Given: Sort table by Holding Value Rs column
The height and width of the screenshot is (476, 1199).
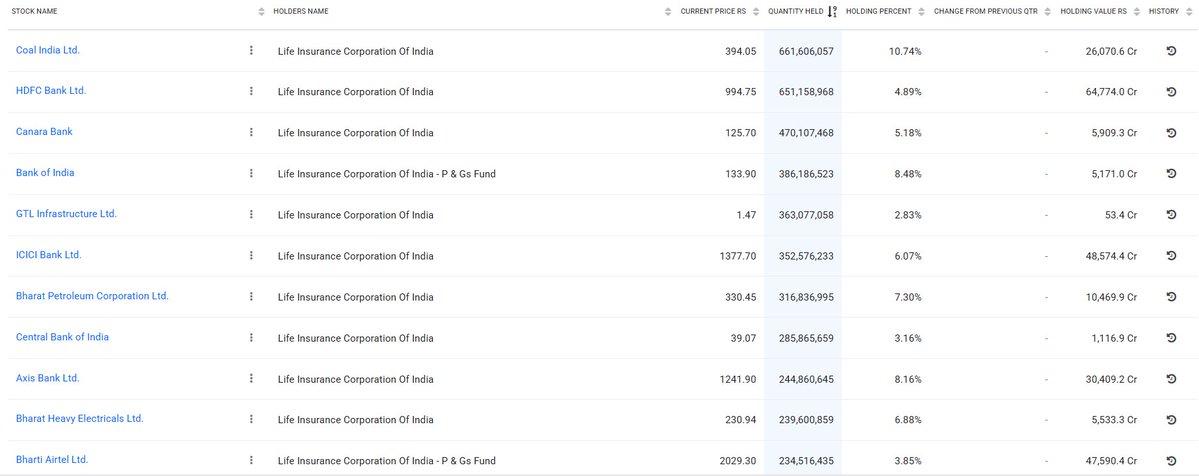Looking at the screenshot, I should click(1137, 11).
